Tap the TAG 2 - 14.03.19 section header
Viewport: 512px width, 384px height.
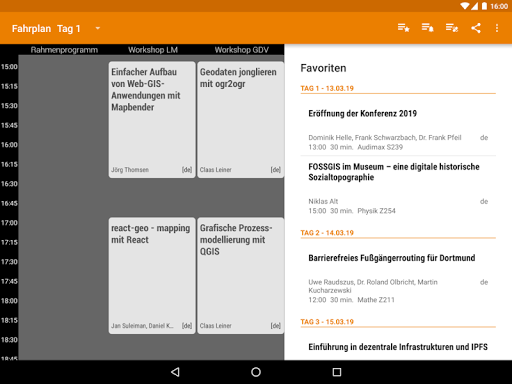pos(327,233)
